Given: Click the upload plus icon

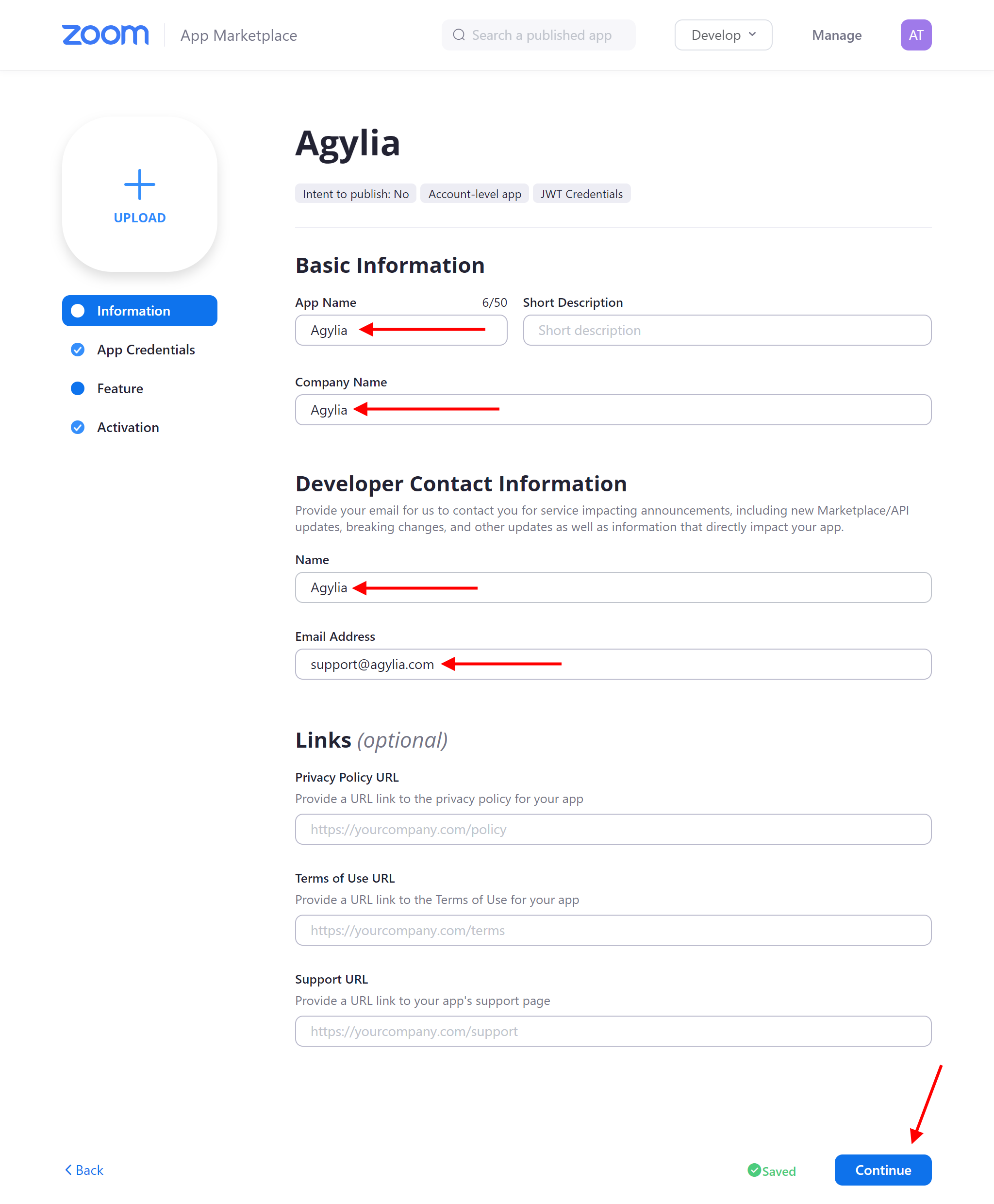Looking at the screenshot, I should [140, 184].
